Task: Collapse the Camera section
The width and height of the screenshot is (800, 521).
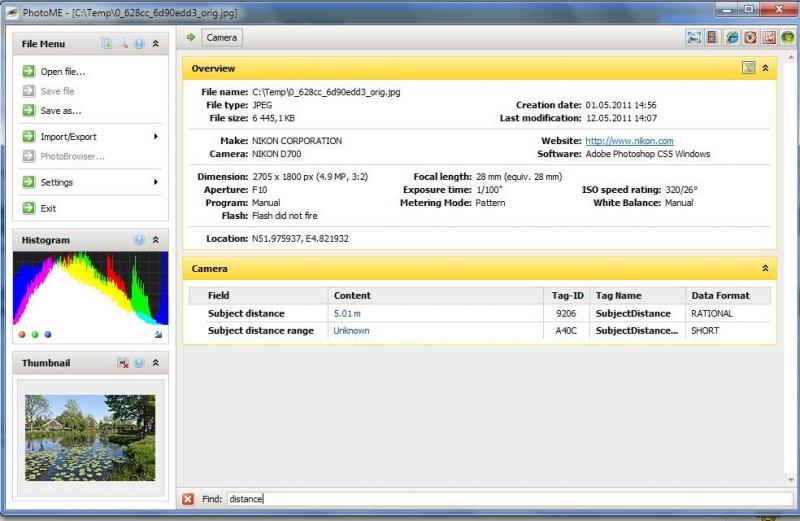Action: click(765, 268)
